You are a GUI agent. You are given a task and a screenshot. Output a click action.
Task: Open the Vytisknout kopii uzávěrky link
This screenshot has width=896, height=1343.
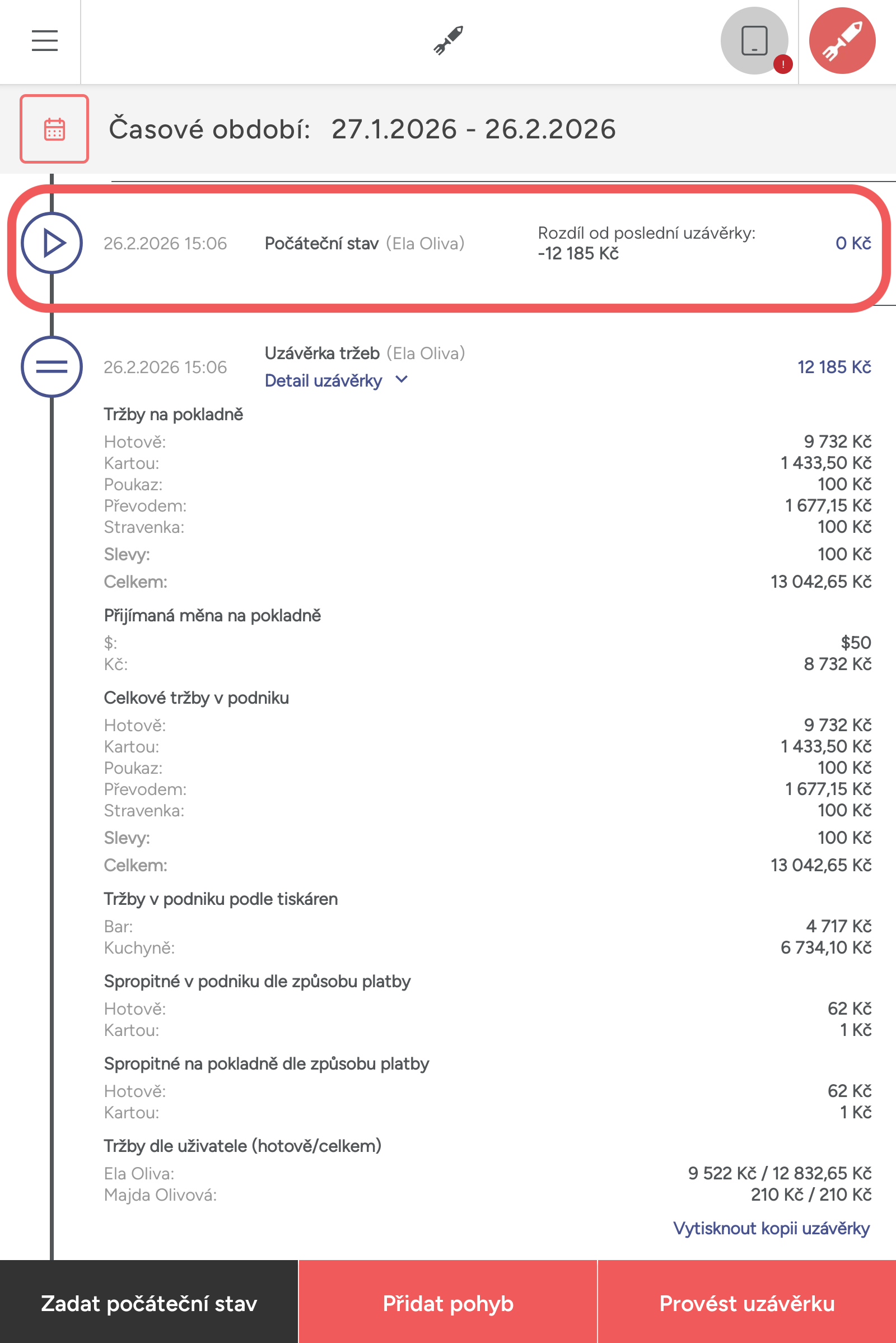(771, 1228)
